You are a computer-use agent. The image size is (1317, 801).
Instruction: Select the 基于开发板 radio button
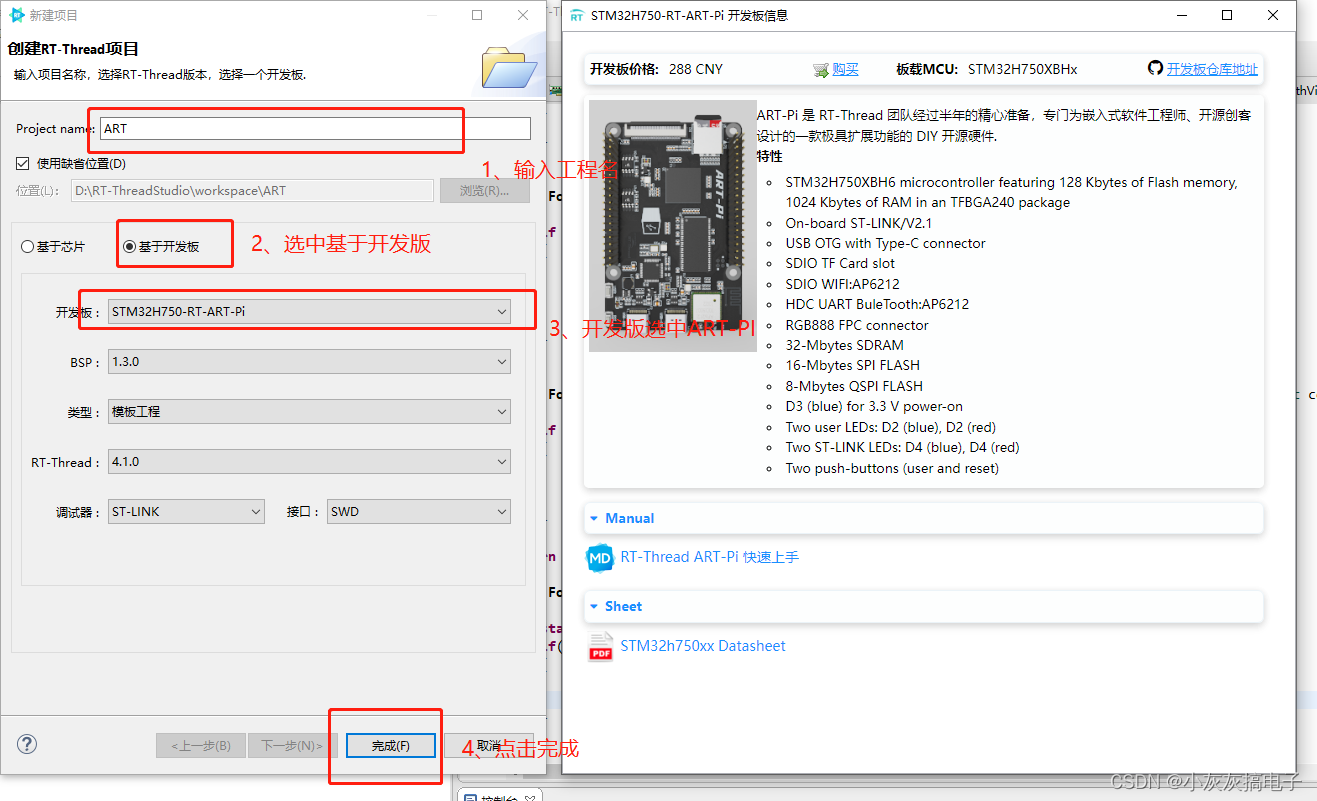point(129,247)
